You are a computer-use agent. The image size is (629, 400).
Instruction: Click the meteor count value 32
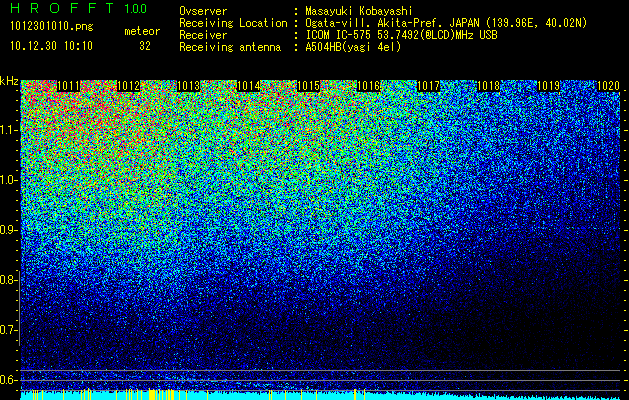[x=145, y=46]
